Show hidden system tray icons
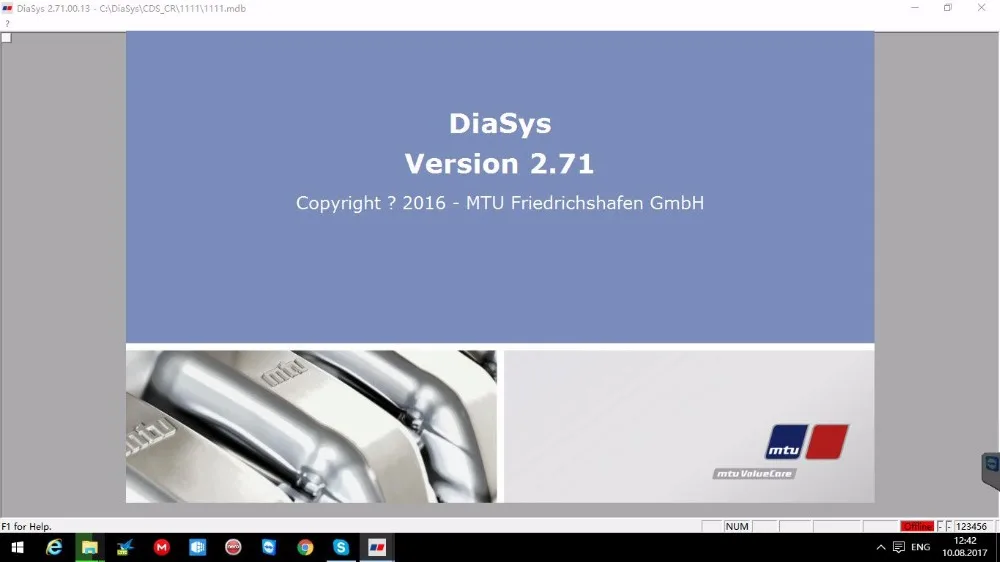Image resolution: width=1000 pixels, height=562 pixels. click(x=881, y=547)
